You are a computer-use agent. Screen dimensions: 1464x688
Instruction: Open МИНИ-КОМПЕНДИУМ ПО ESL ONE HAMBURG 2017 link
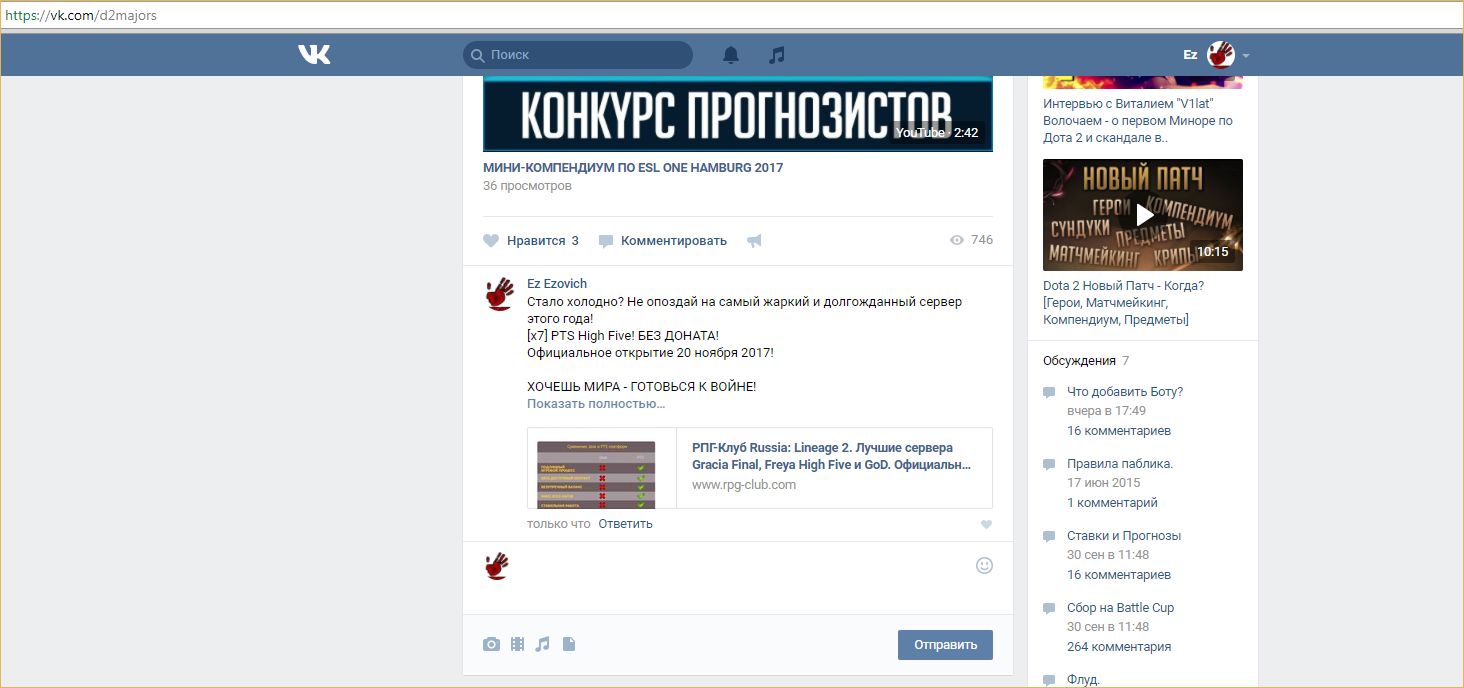pos(633,168)
